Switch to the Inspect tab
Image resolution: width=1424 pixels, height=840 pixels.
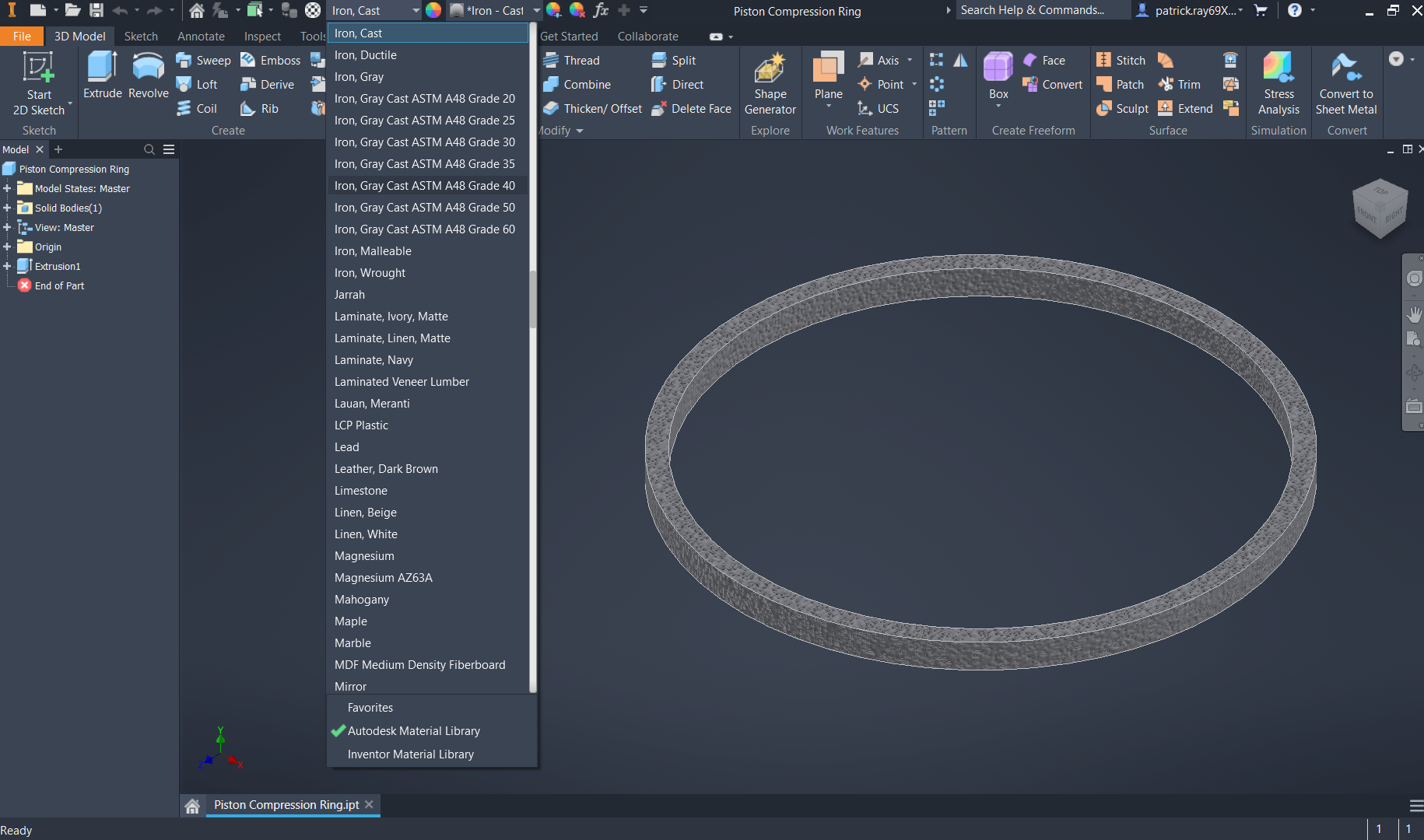(262, 37)
